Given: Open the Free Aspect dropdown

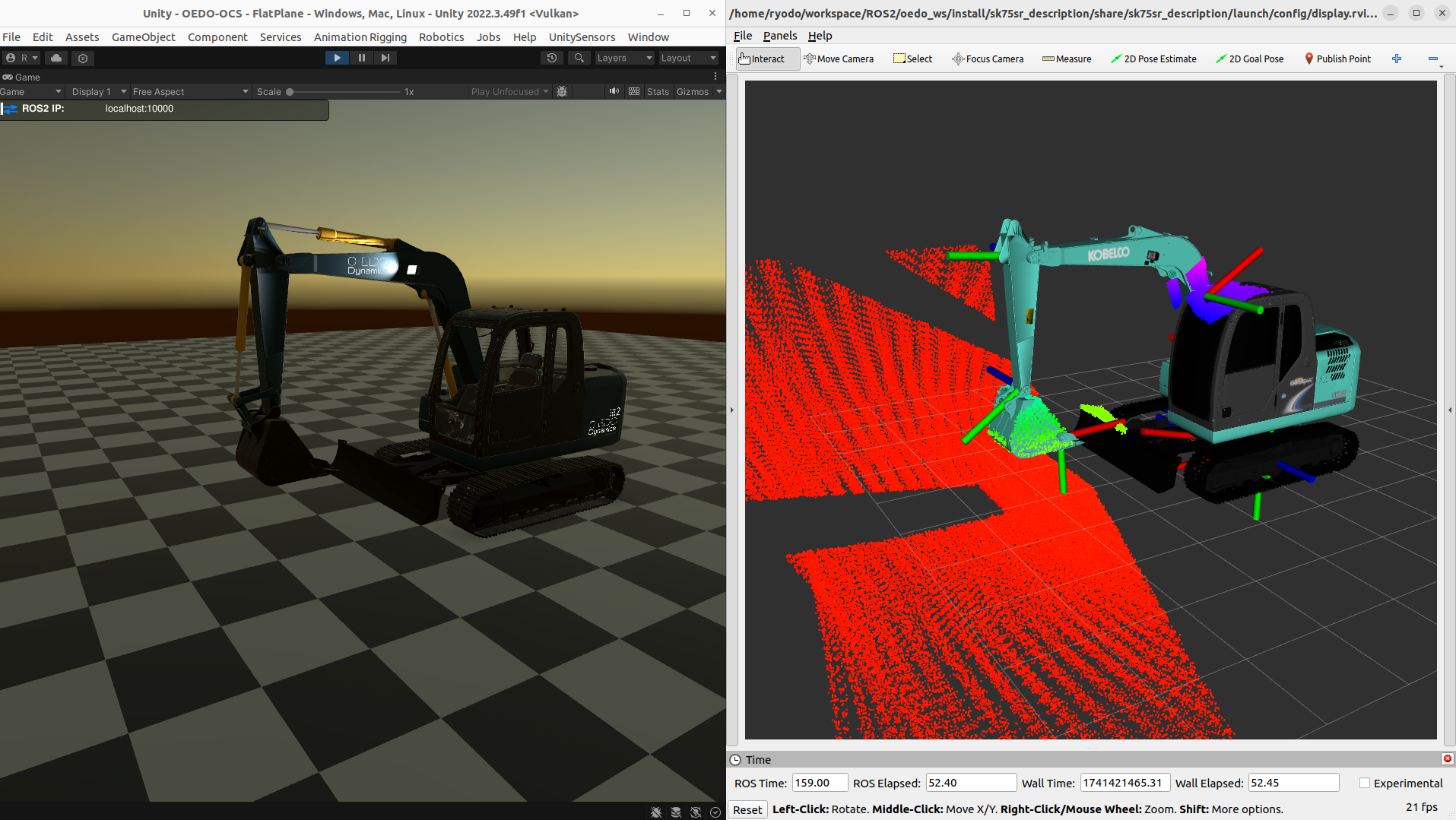Looking at the screenshot, I should click(x=190, y=91).
